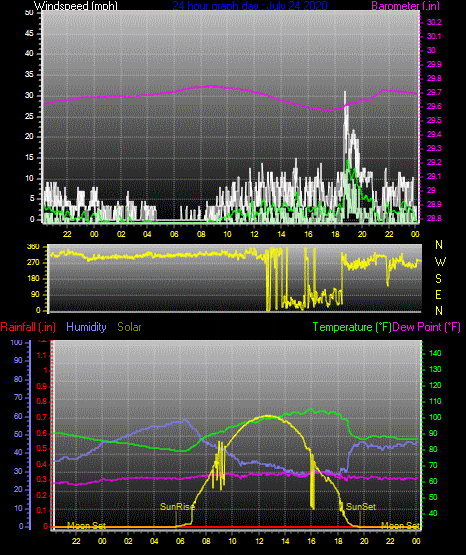Click compass letter 'E' beside direction graph
Image resolution: width=466 pixels, height=555 pixels.
pos(438,294)
